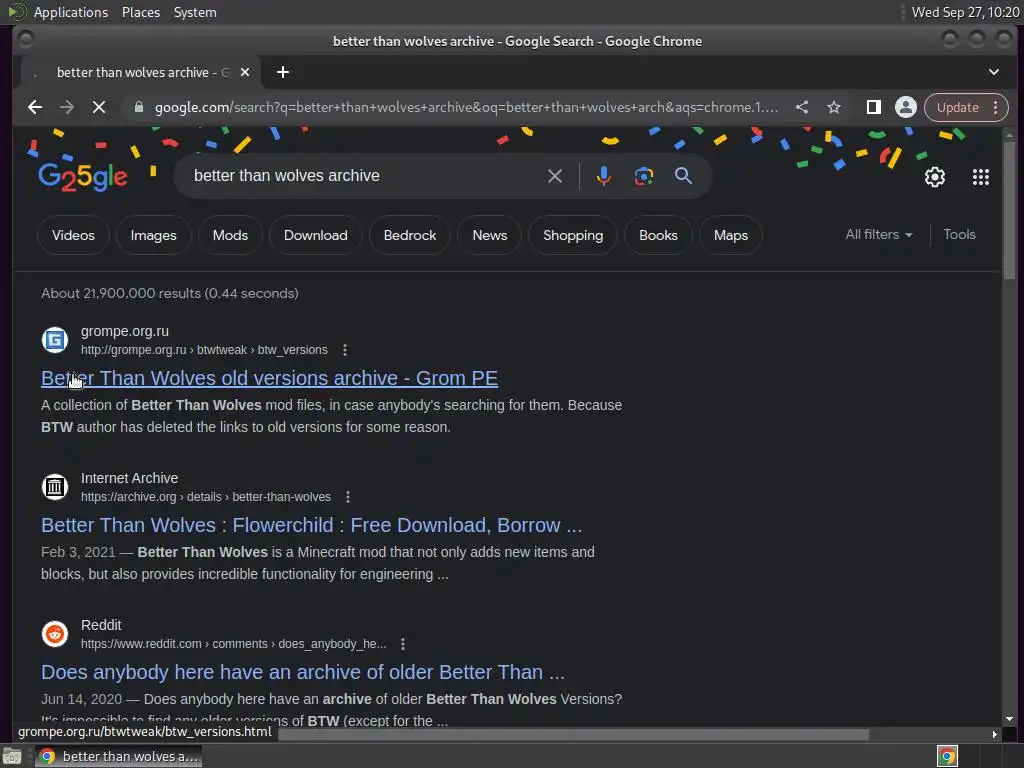
Task: Click the vertical scrollbar thumb
Action: pyautogui.click(x=1010, y=210)
